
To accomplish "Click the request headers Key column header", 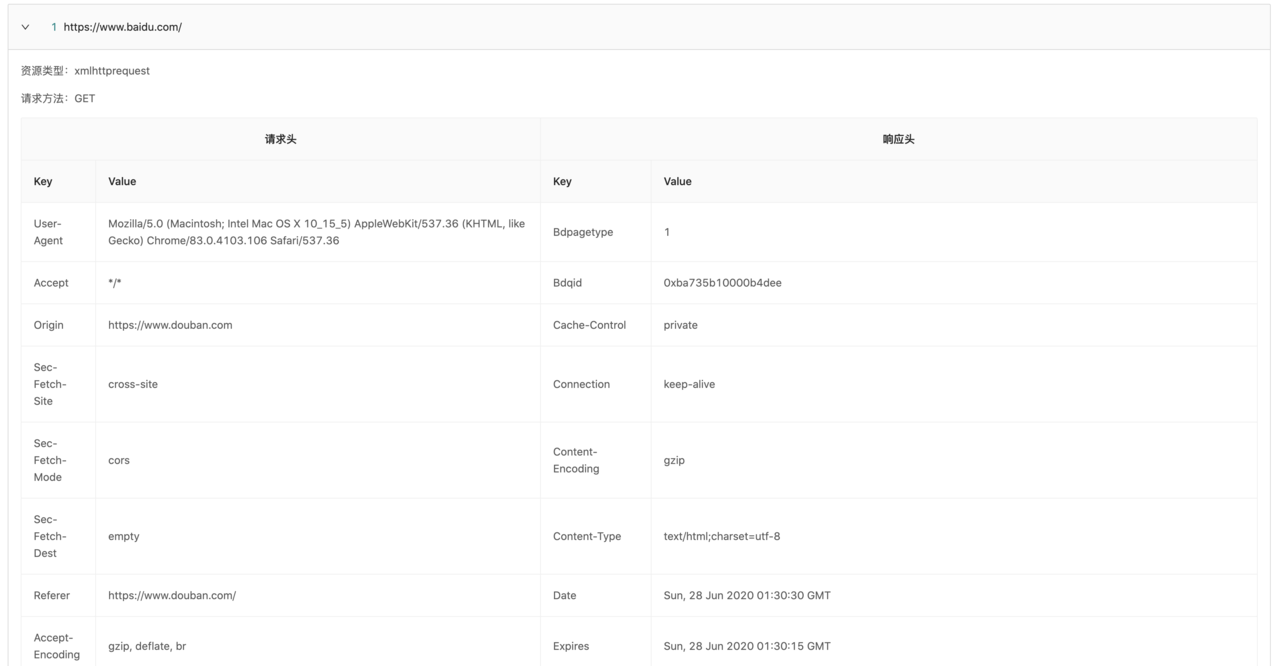I will 59,181.
